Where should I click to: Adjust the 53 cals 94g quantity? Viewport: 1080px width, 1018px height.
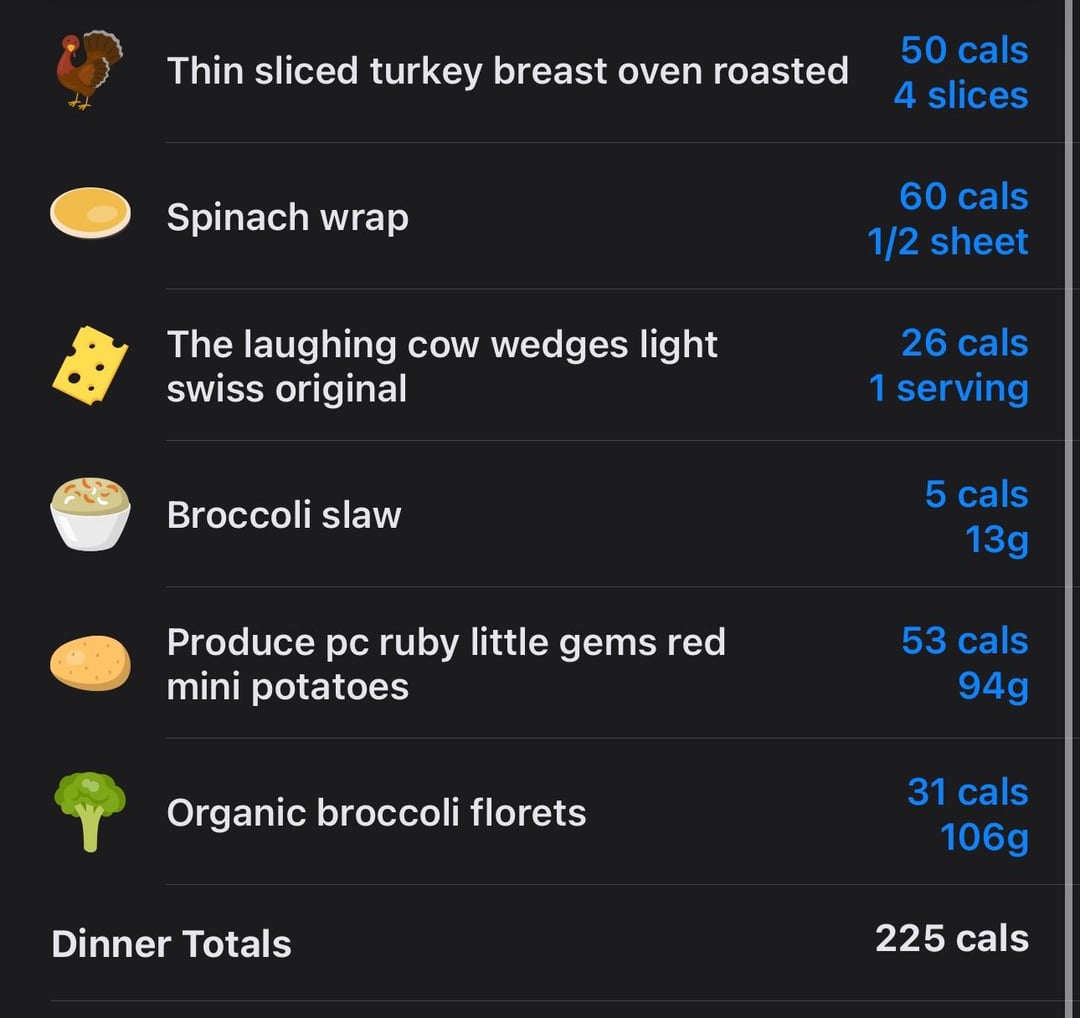point(965,664)
